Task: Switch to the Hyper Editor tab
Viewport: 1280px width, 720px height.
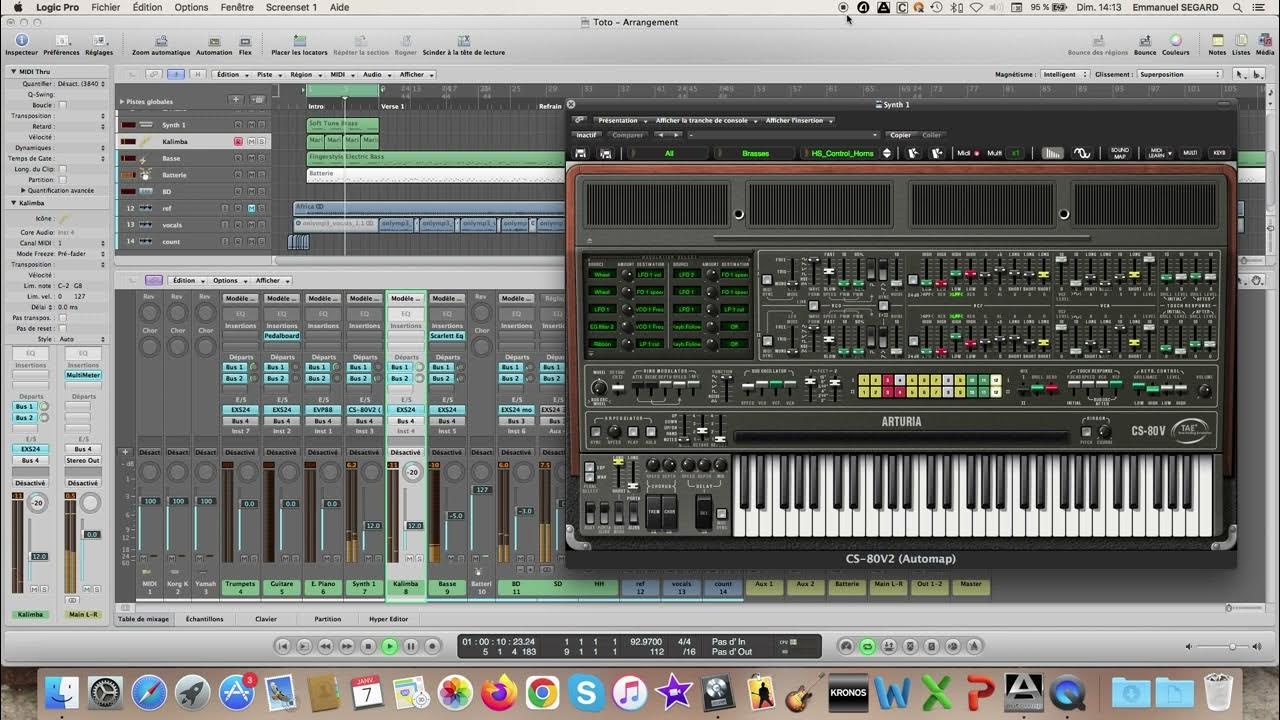Action: pos(388,619)
